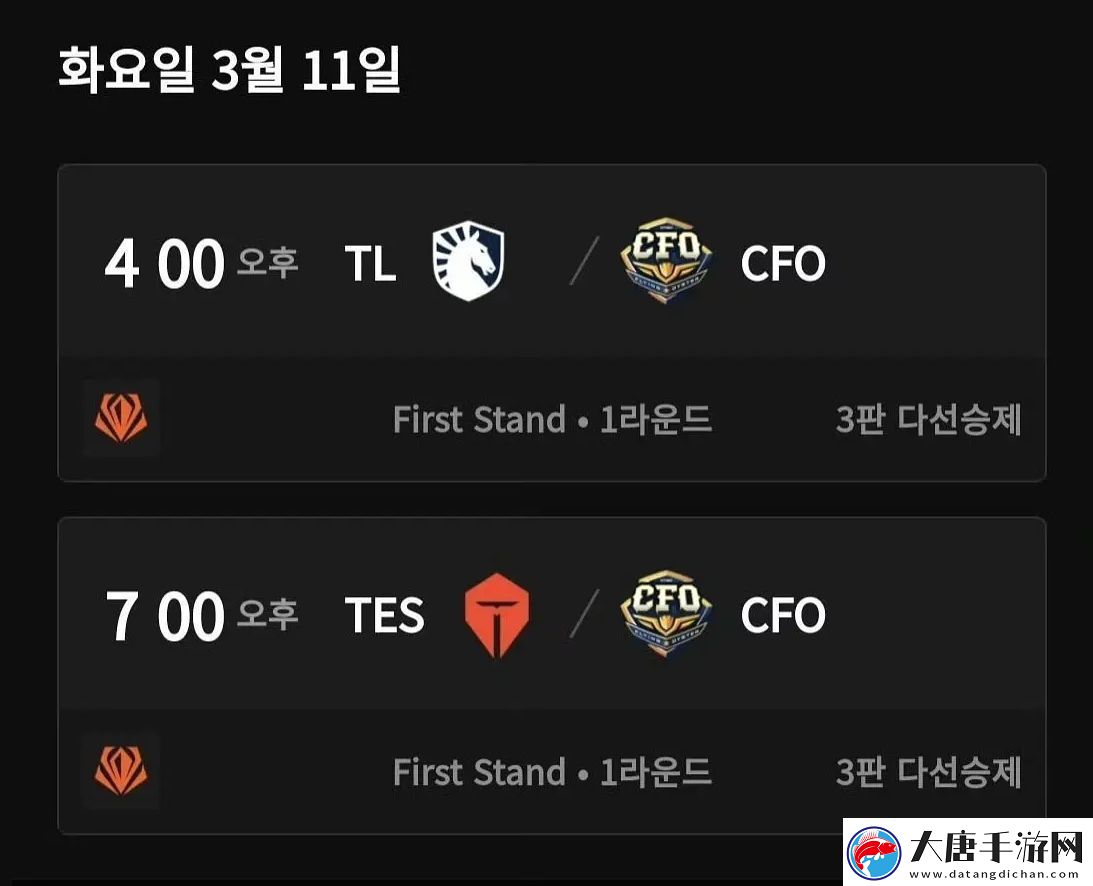Click First Stand • 1라운드 label in second card

pos(552,772)
